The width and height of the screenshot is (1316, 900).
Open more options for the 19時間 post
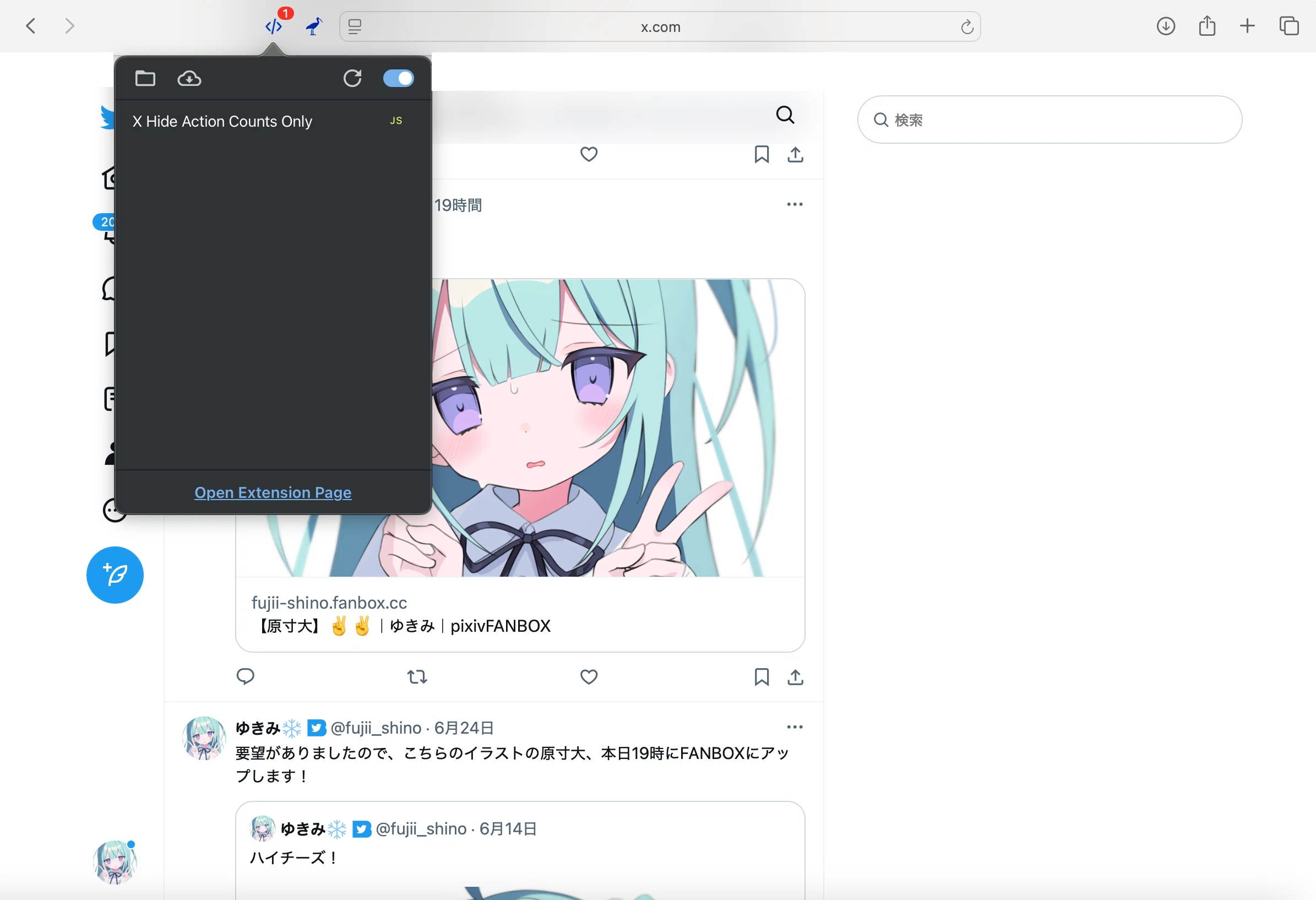pos(795,204)
